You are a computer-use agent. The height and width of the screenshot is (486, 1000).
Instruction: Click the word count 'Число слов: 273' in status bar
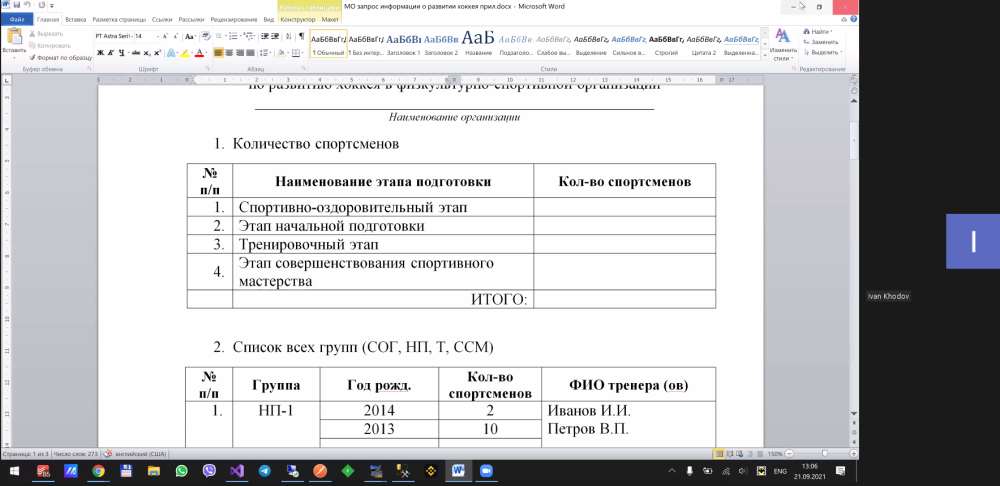point(74,454)
